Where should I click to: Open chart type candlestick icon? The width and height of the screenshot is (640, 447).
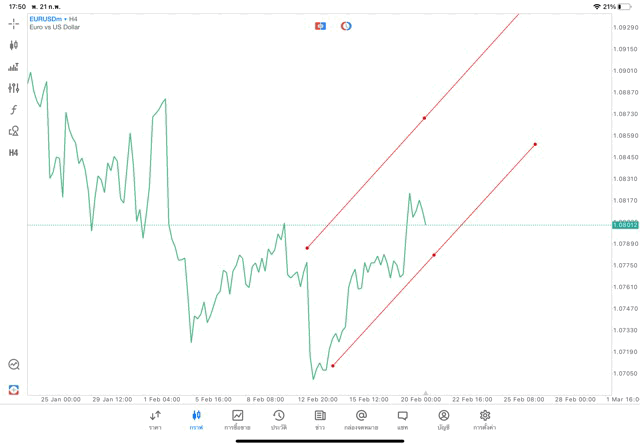(x=14, y=45)
